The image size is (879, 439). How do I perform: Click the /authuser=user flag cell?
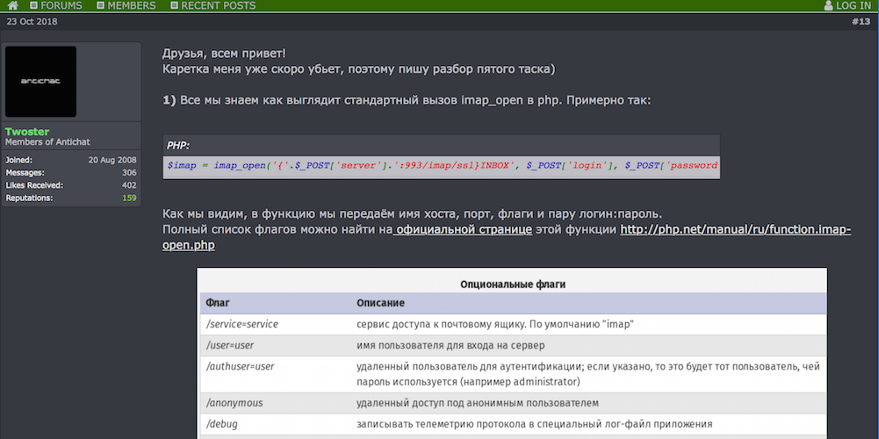239,366
